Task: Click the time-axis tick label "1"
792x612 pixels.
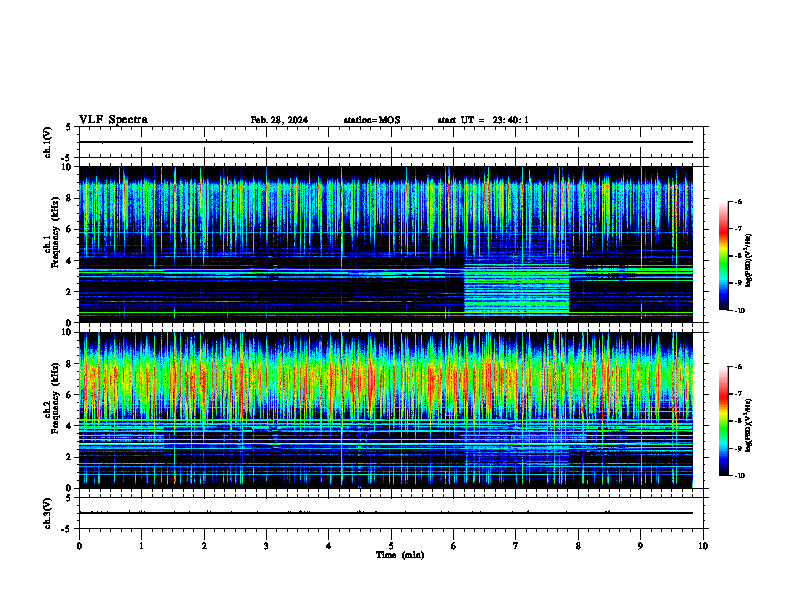Action: [141, 546]
